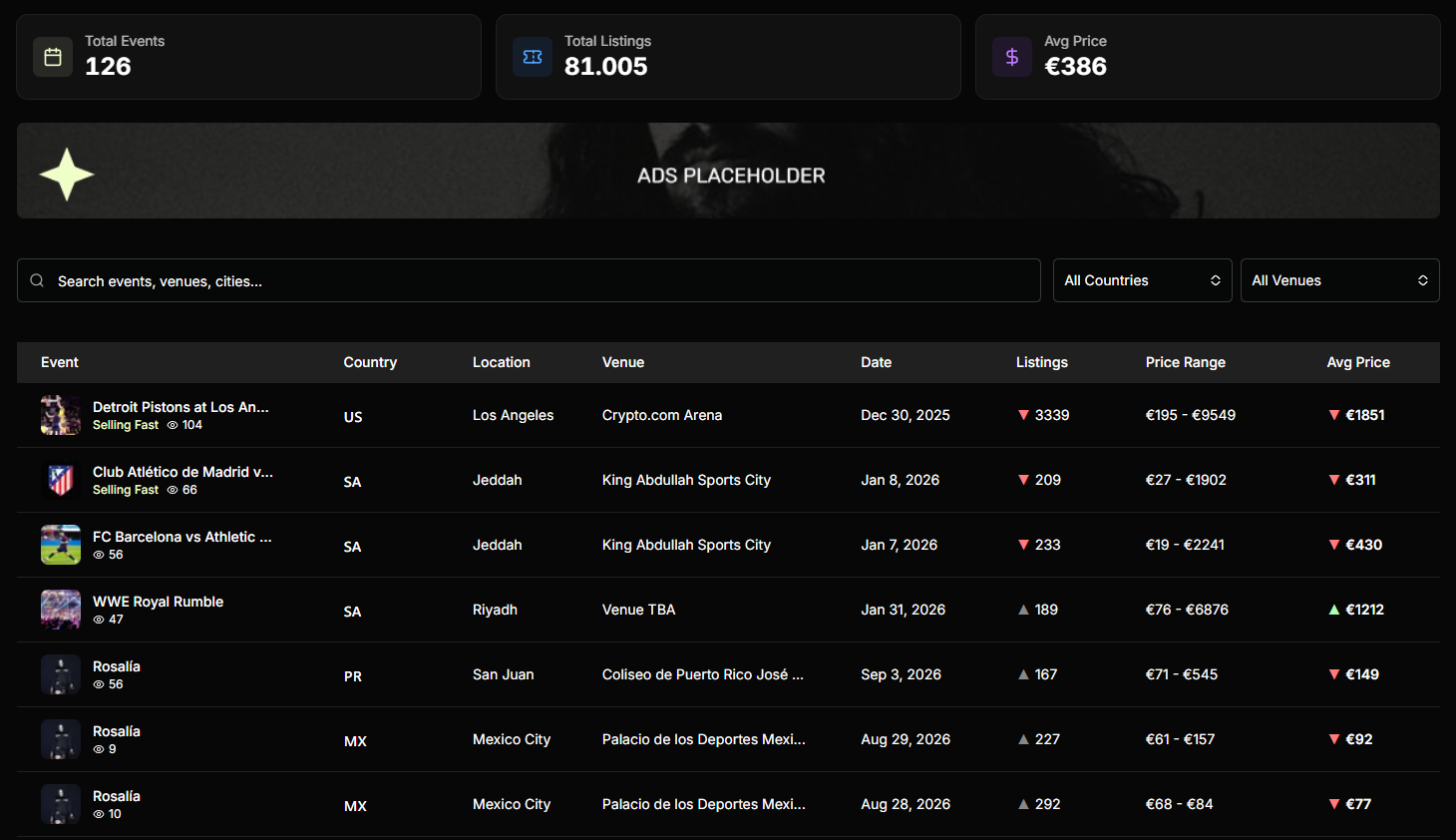Click the dollar icon on Avg Price card
This screenshot has width=1456, height=840.
1012,57
